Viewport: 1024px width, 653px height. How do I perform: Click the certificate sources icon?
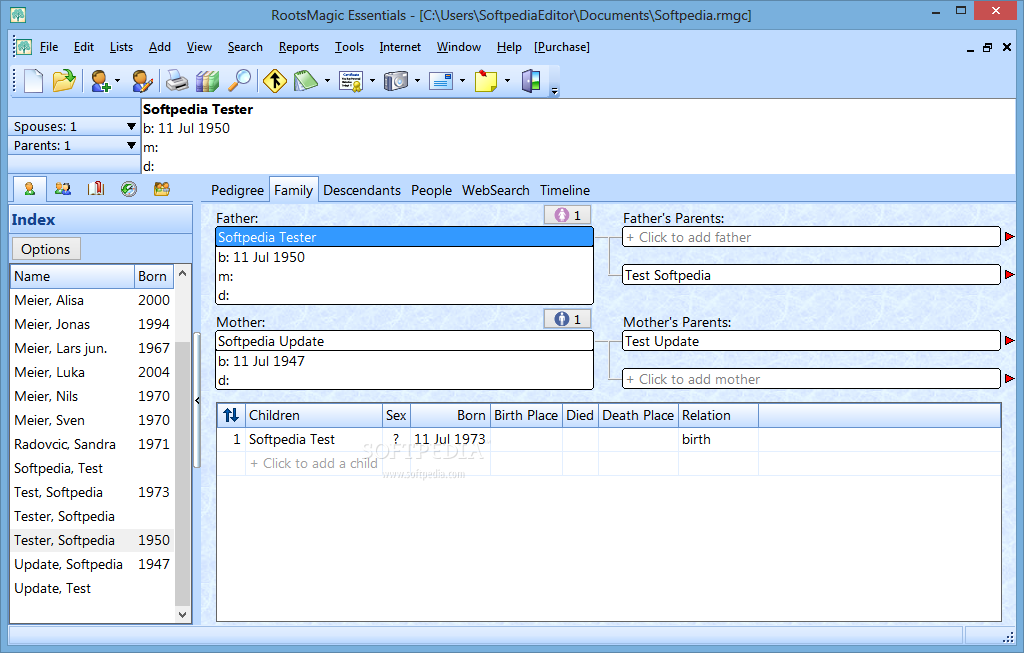pos(351,81)
